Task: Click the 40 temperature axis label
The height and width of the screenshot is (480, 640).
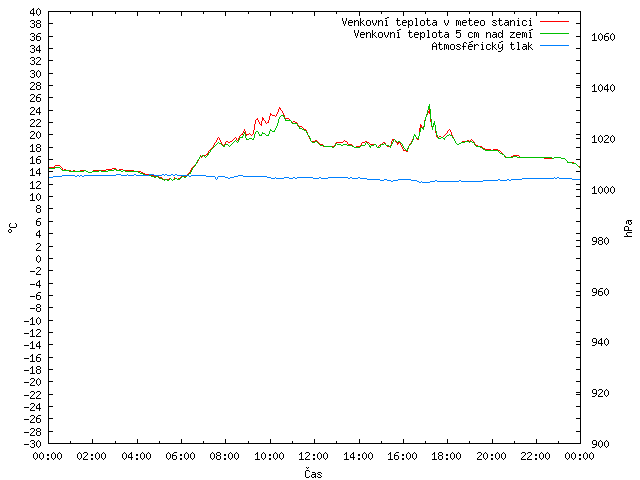Action: [x=36, y=12]
